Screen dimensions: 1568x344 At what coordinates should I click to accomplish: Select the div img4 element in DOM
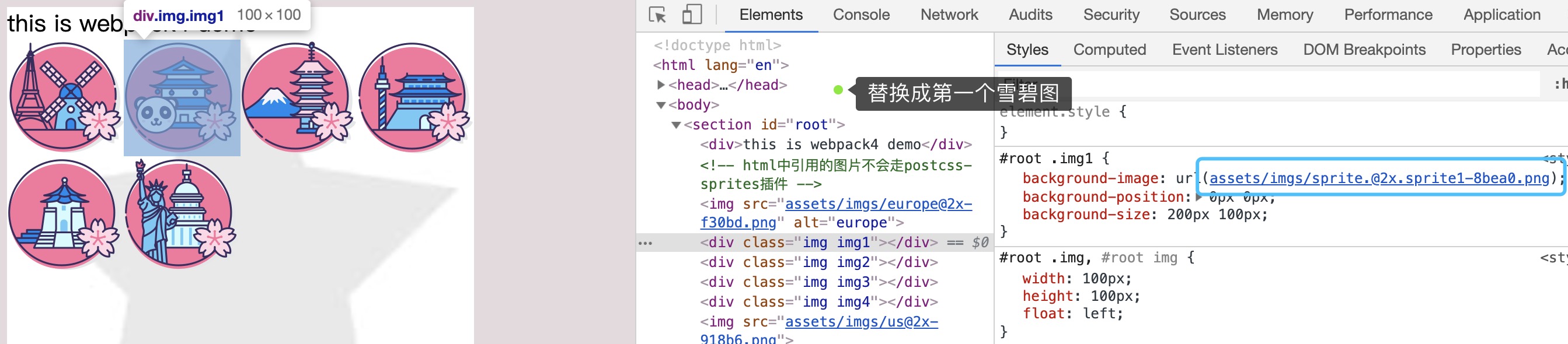pyautogui.click(x=818, y=302)
